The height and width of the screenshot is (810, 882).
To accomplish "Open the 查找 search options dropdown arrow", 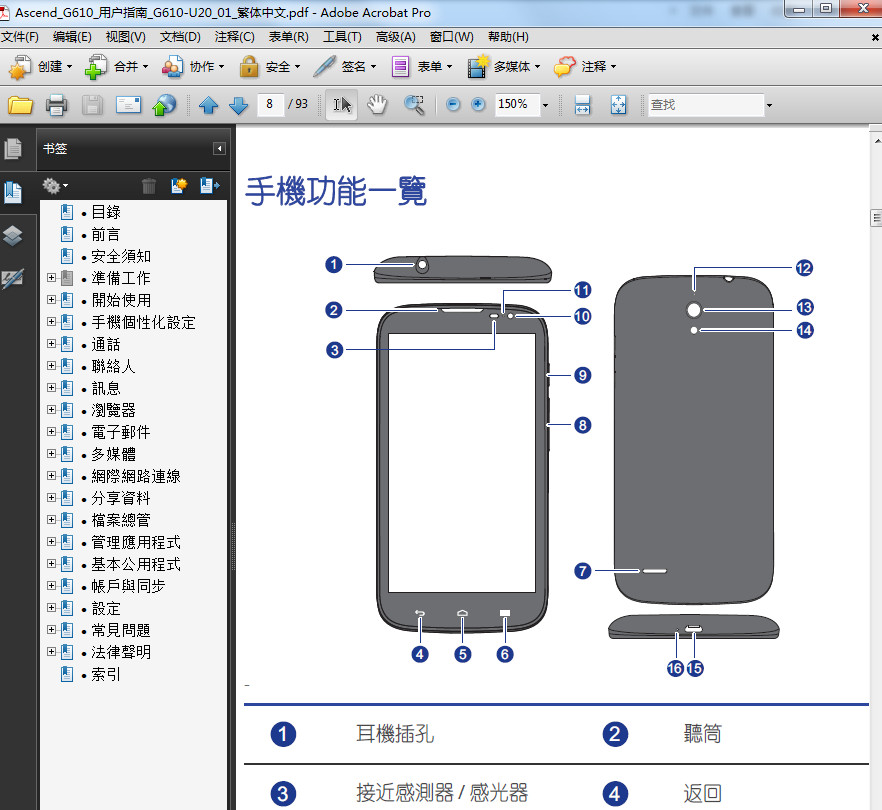I will [769, 105].
